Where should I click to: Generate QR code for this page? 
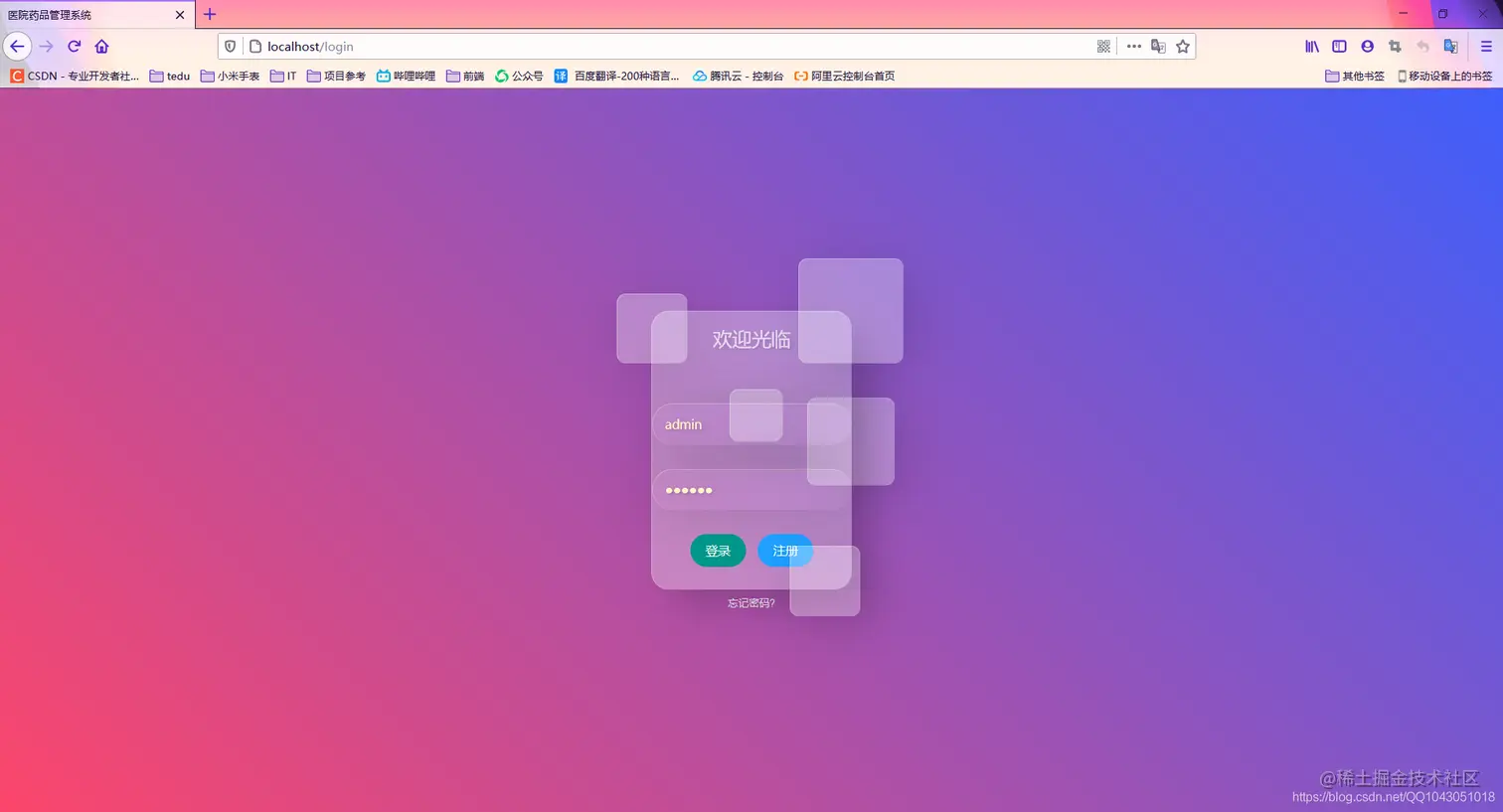click(1103, 47)
